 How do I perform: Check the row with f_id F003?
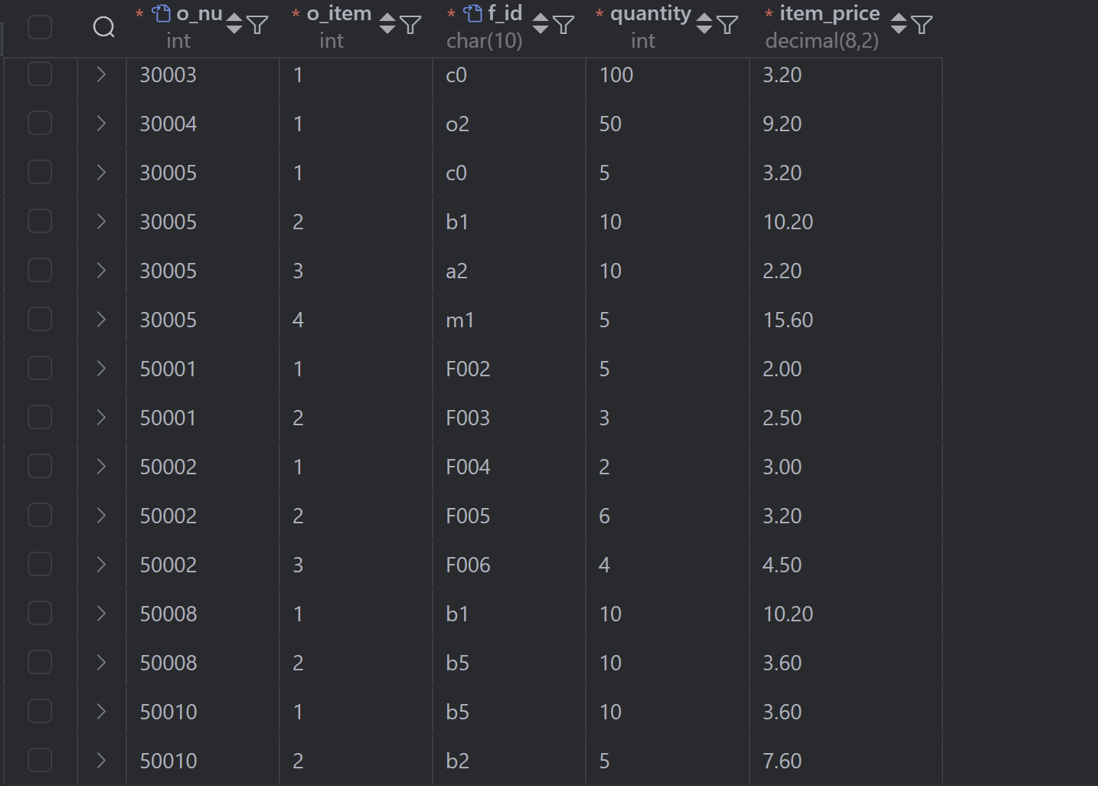click(40, 418)
